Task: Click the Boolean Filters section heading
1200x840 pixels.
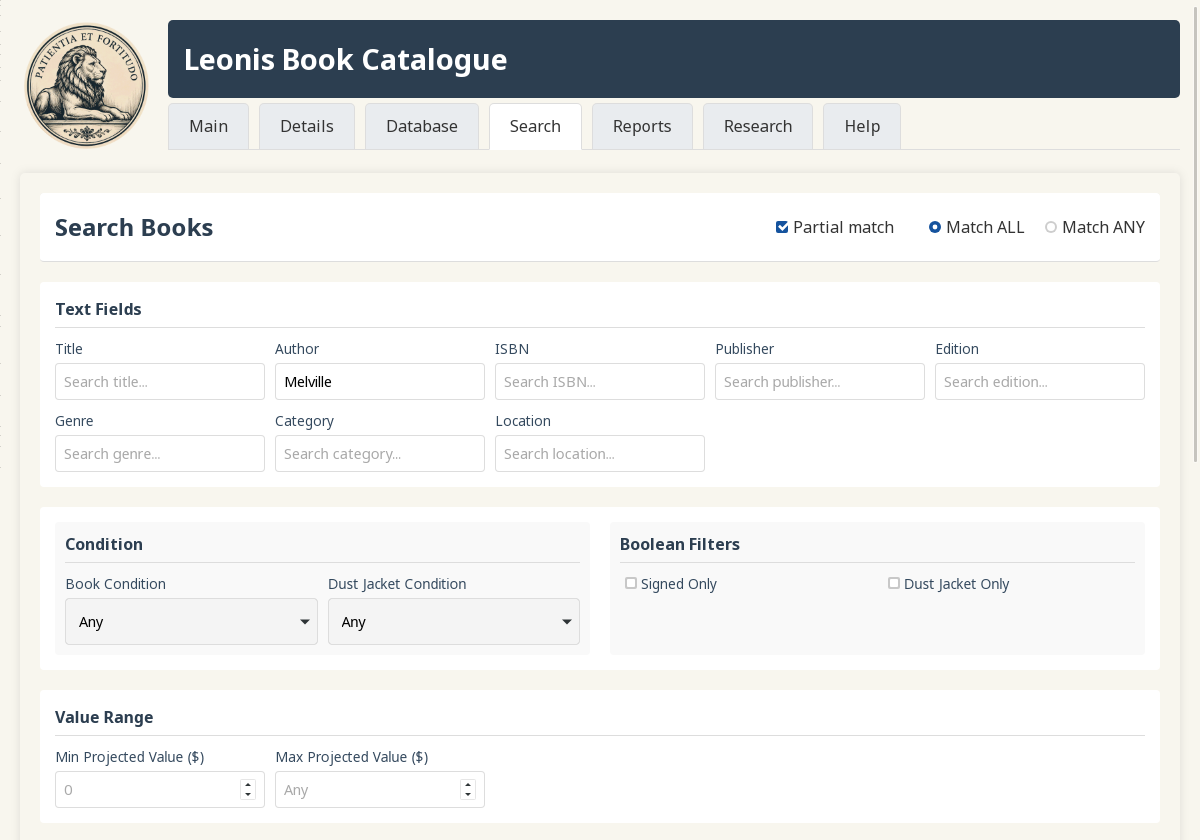Action: tap(680, 544)
